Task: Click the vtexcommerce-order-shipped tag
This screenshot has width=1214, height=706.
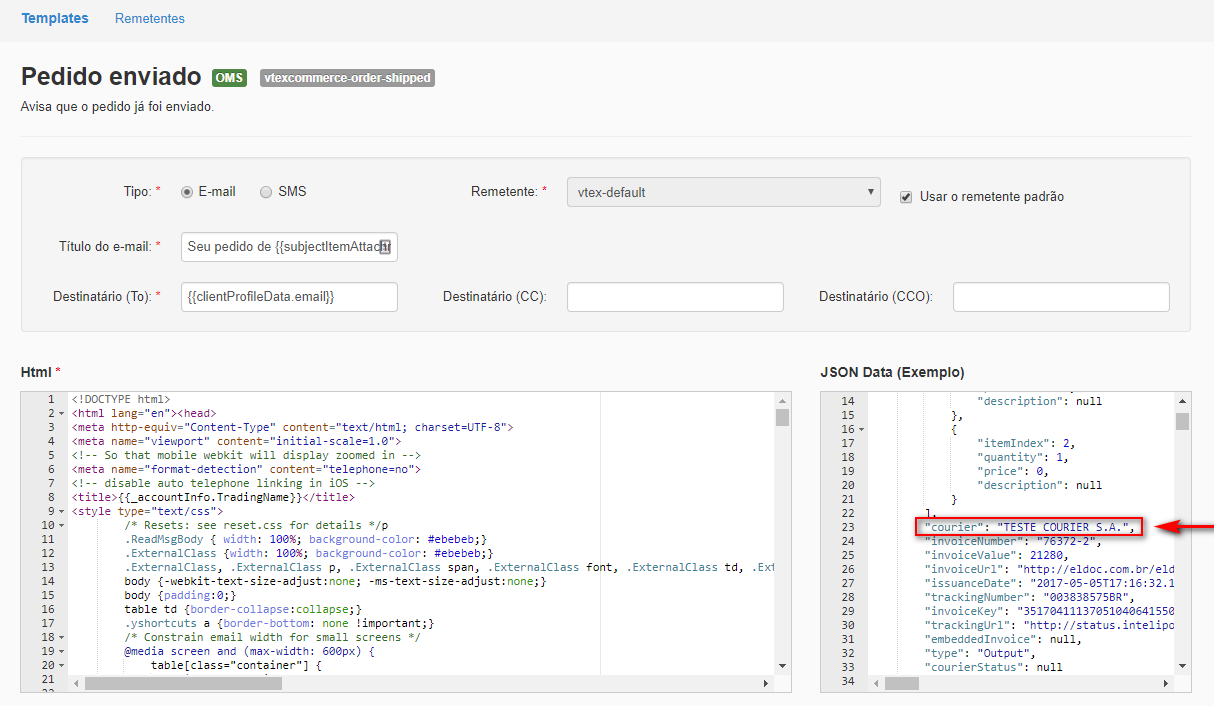Action: [x=347, y=77]
